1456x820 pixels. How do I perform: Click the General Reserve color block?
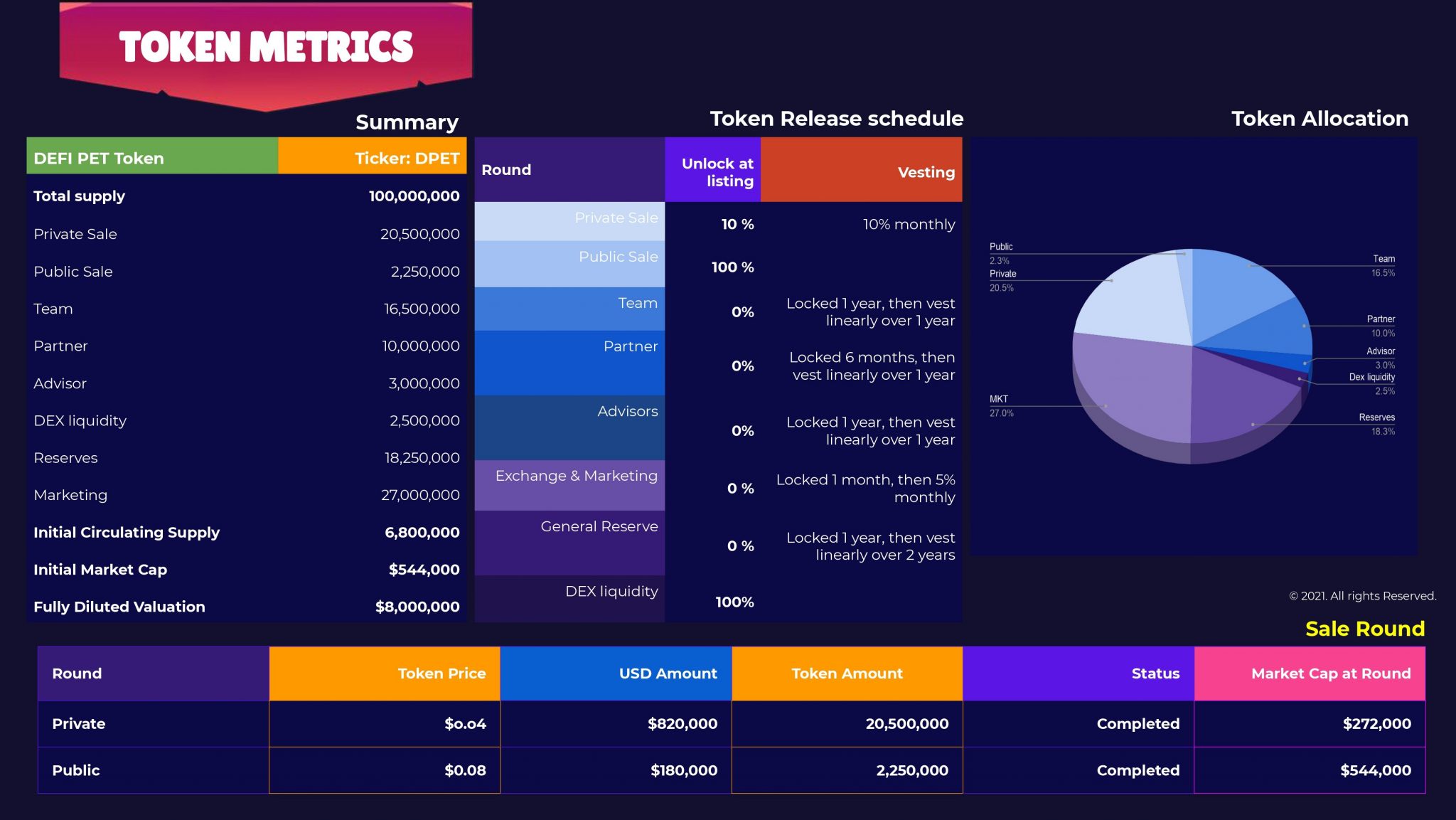pyautogui.click(x=569, y=543)
